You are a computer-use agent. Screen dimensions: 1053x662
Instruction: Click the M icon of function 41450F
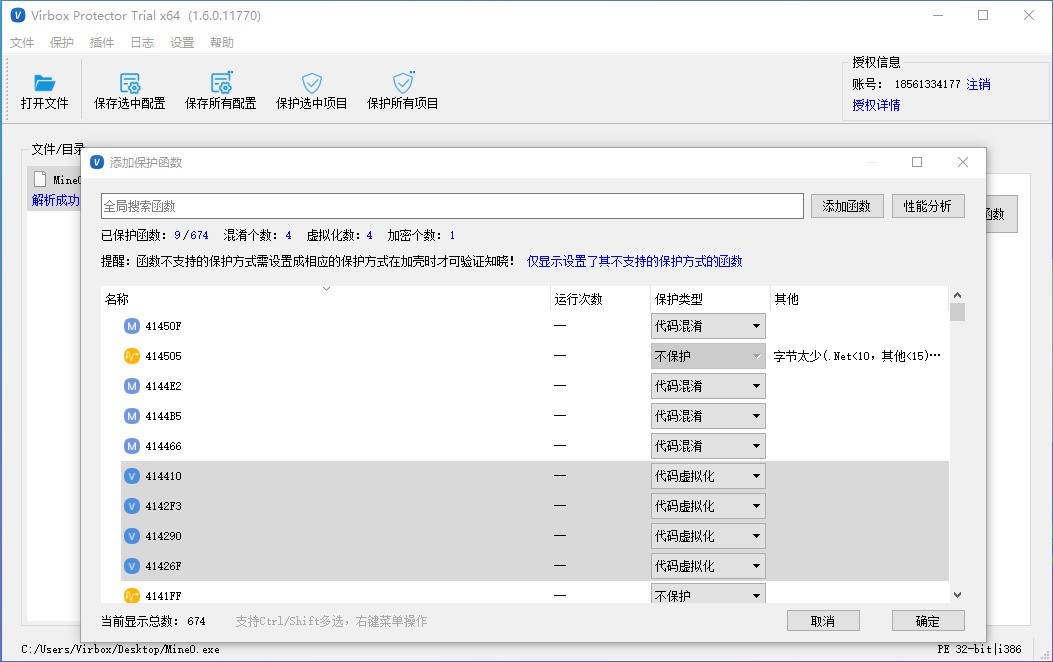(132, 326)
